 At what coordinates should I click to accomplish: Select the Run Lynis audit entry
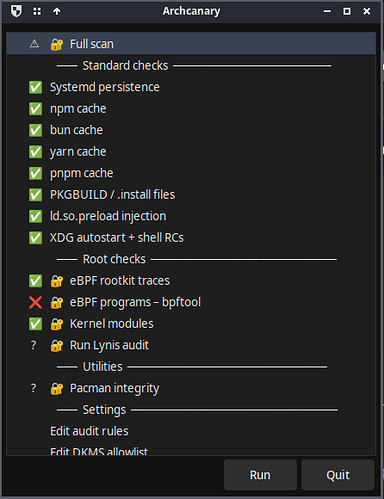pyautogui.click(x=191, y=345)
